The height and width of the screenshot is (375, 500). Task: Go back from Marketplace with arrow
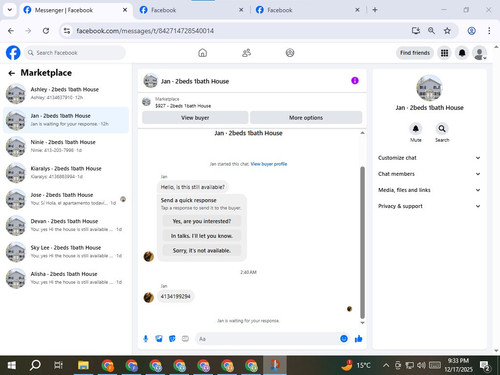[12, 73]
